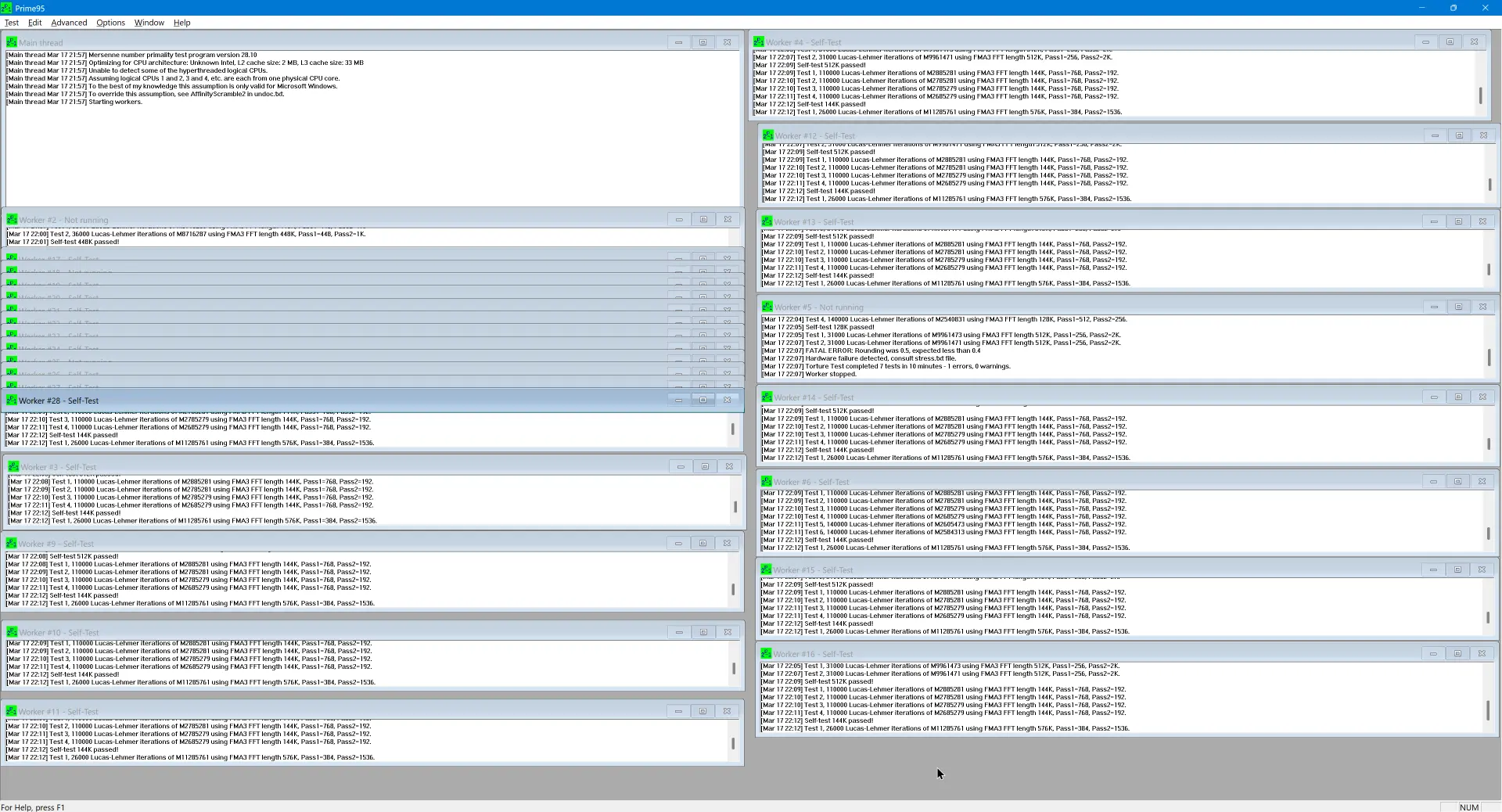Maximize the Worker #28 Self-Test window

702,400
